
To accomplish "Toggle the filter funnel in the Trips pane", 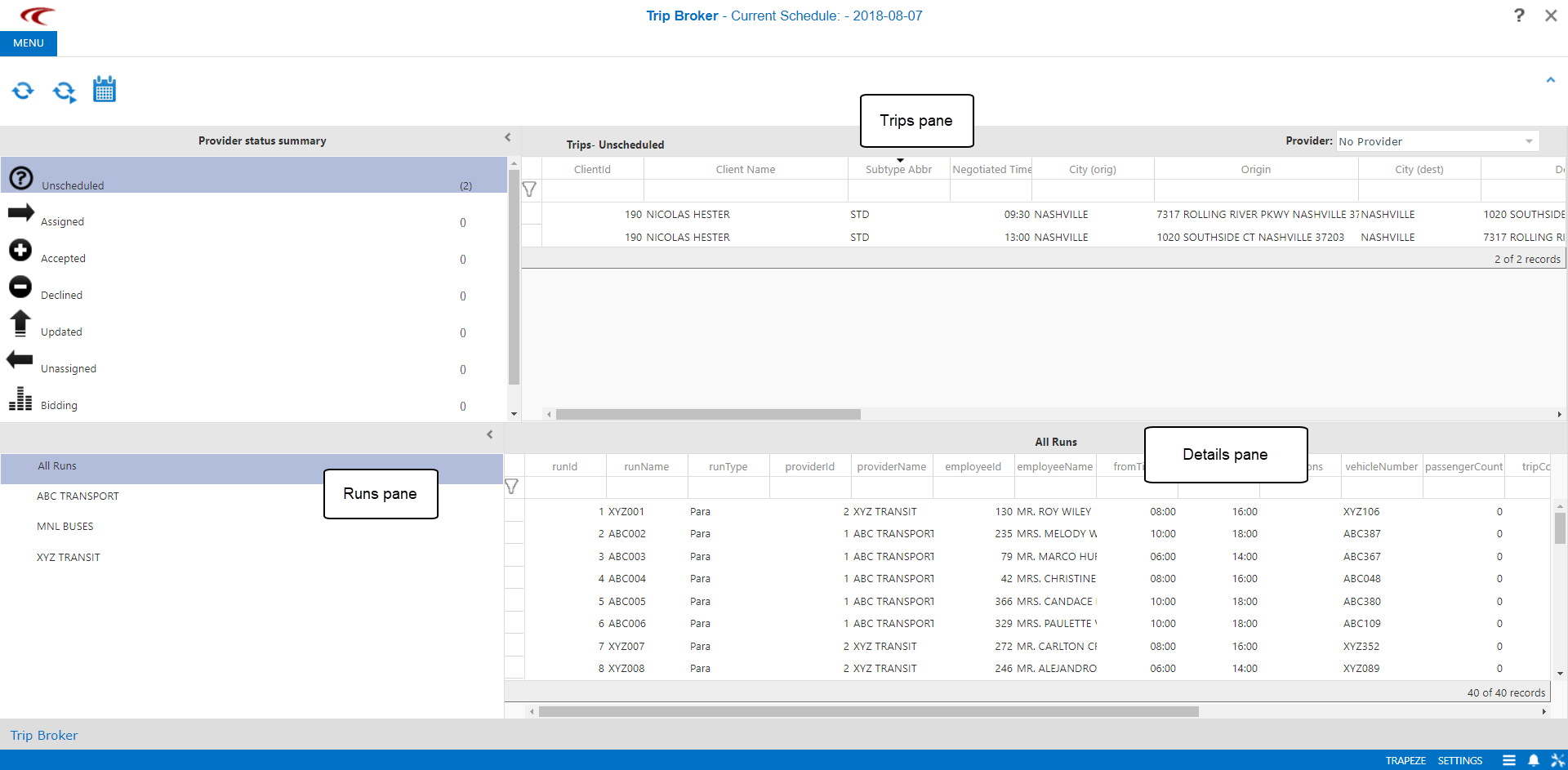I will tap(530, 189).
